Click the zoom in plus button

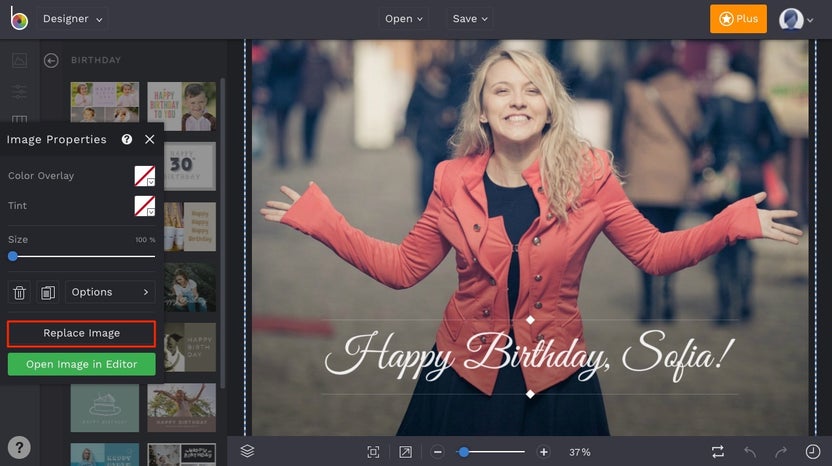543,452
